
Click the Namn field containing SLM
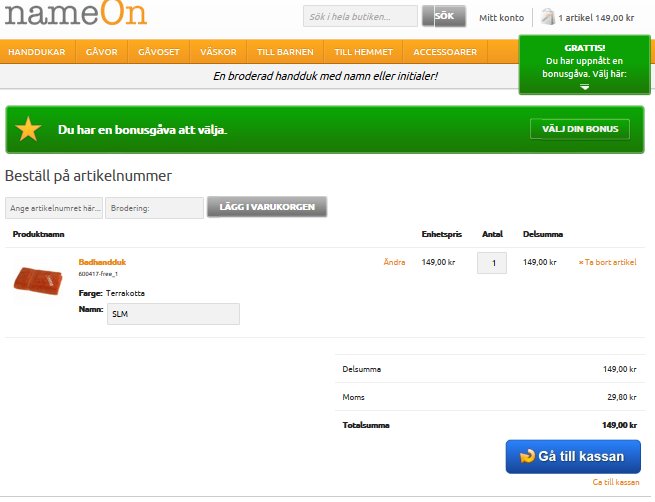173,314
